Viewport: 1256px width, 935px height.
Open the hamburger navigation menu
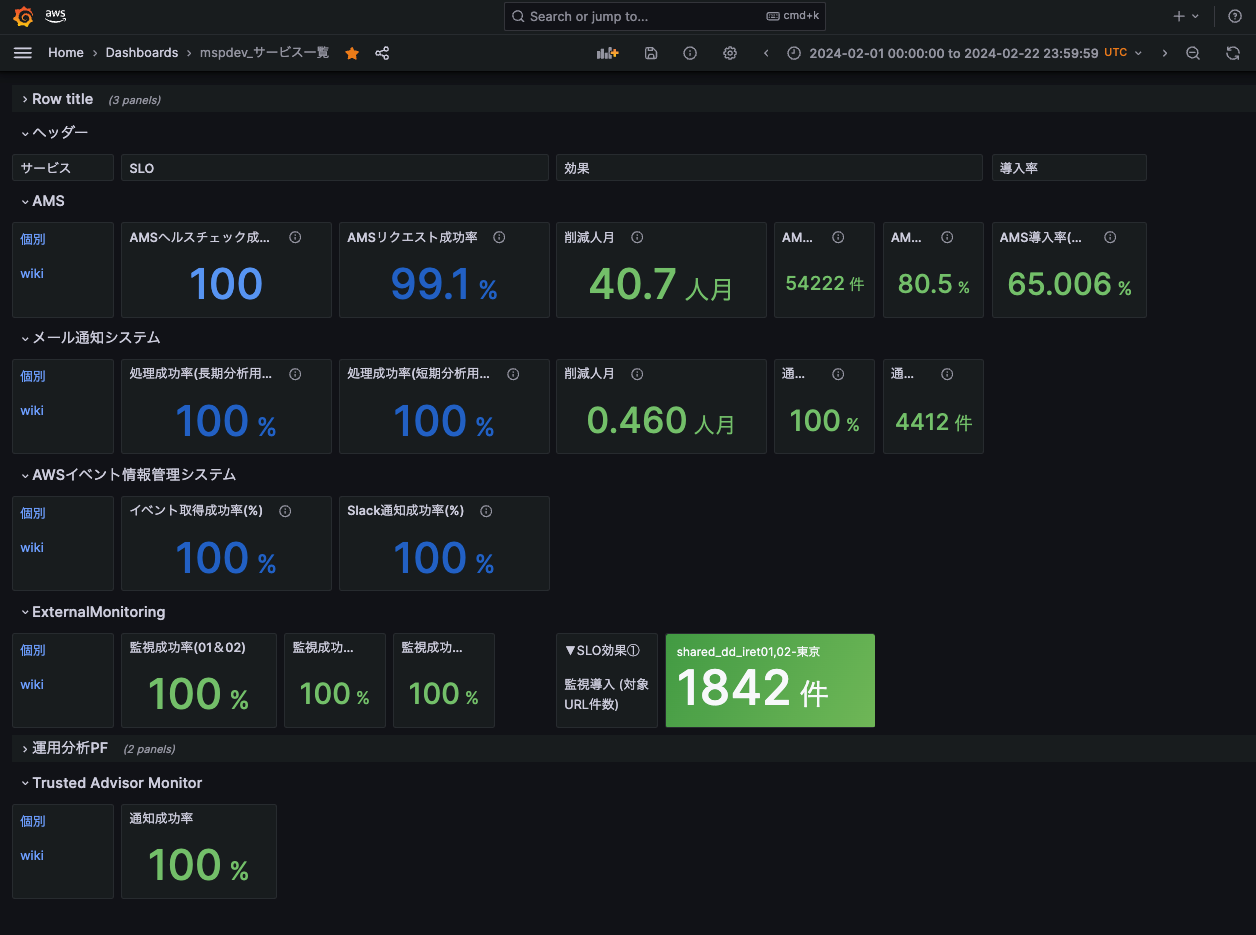[x=22, y=53]
